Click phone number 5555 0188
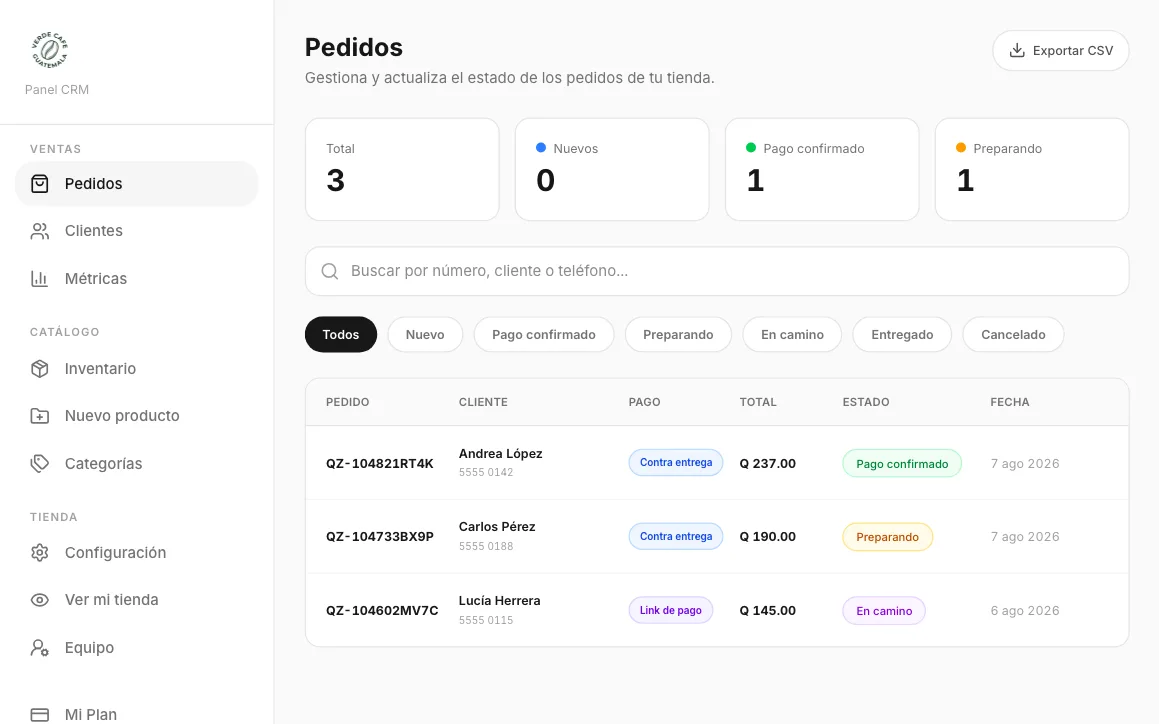The height and width of the screenshot is (724, 1159). [486, 547]
